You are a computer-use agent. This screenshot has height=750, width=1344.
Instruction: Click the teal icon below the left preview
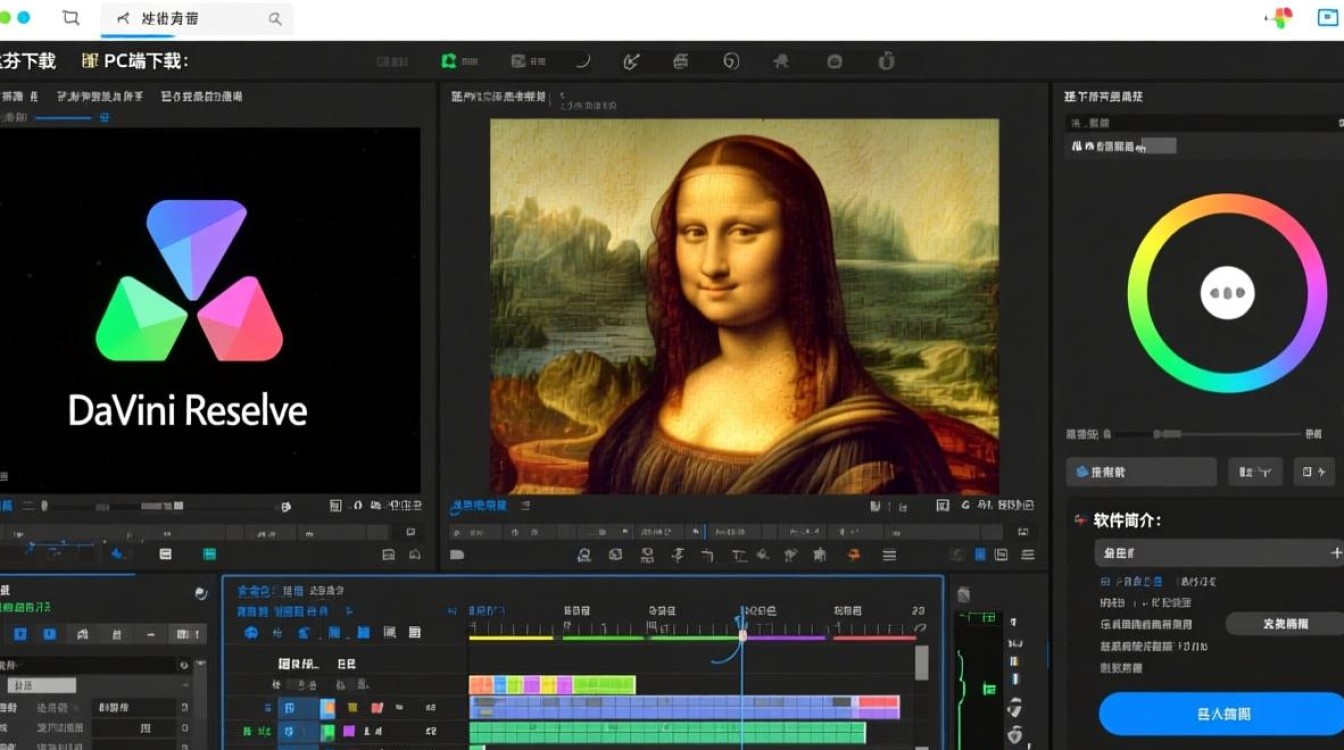pos(209,554)
